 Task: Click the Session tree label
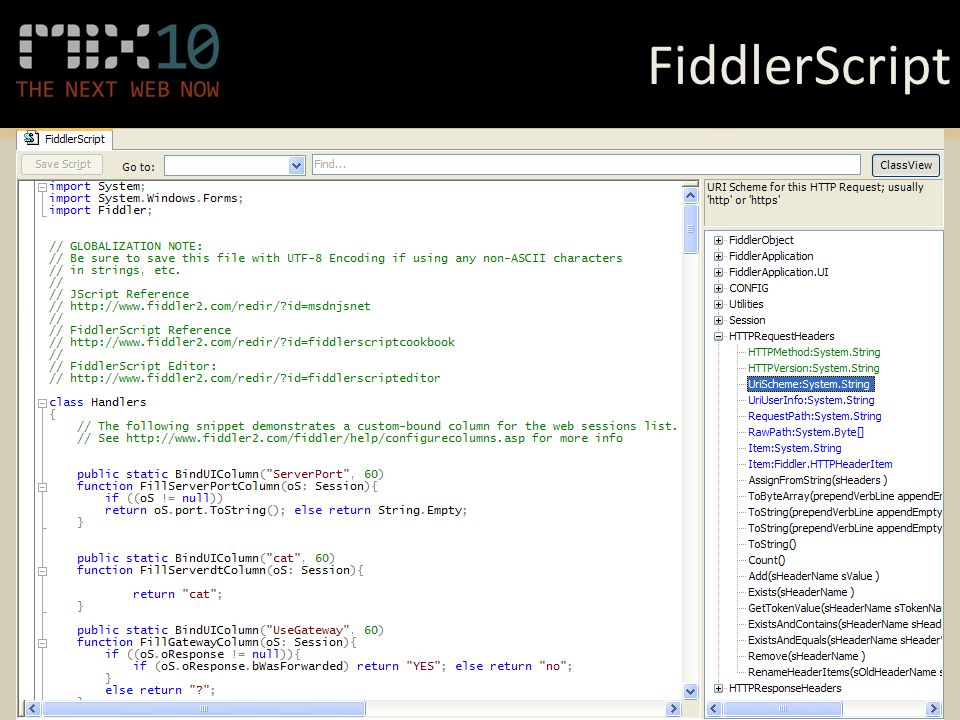point(747,320)
